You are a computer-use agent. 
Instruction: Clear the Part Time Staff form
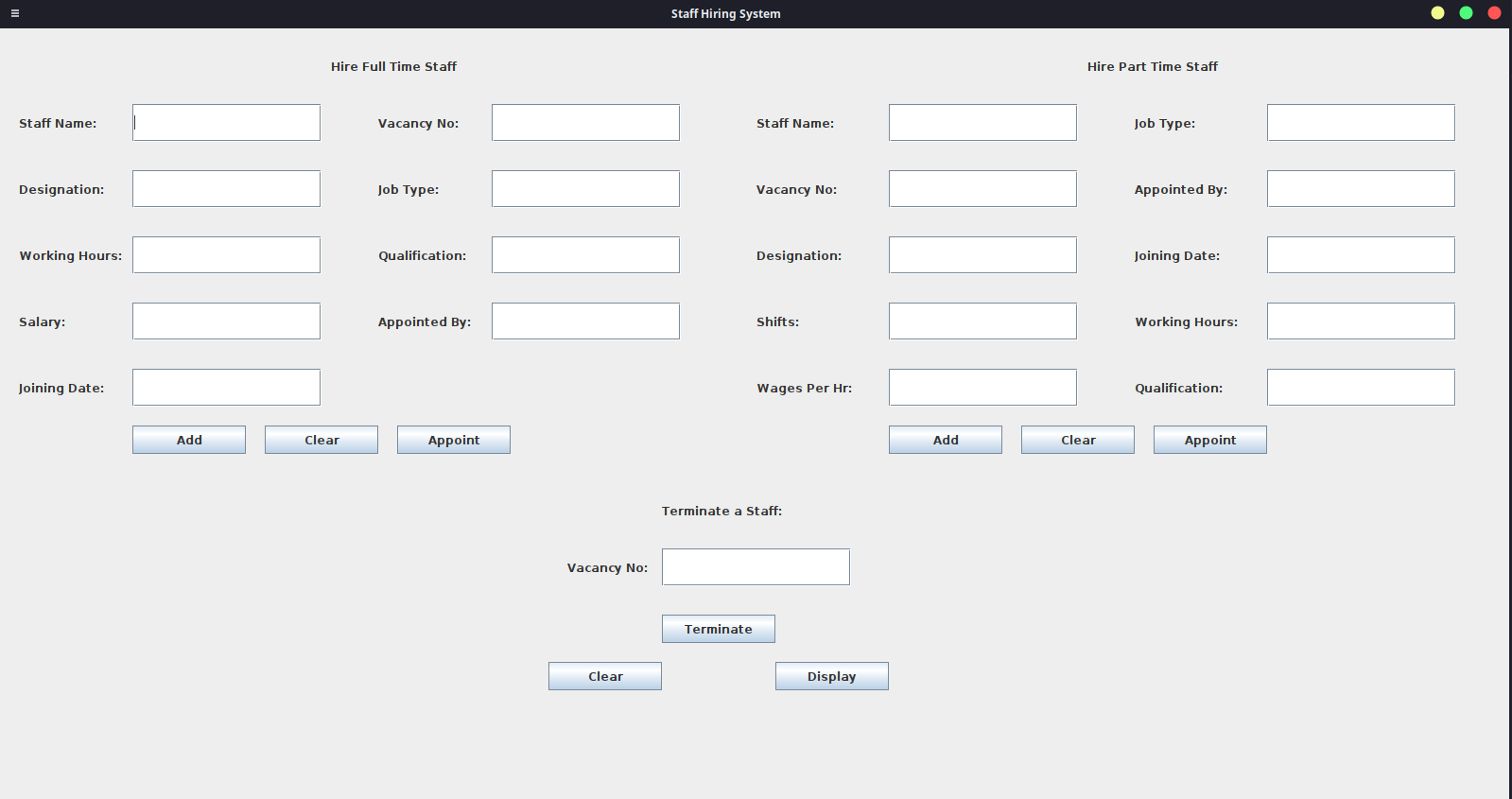click(1078, 440)
